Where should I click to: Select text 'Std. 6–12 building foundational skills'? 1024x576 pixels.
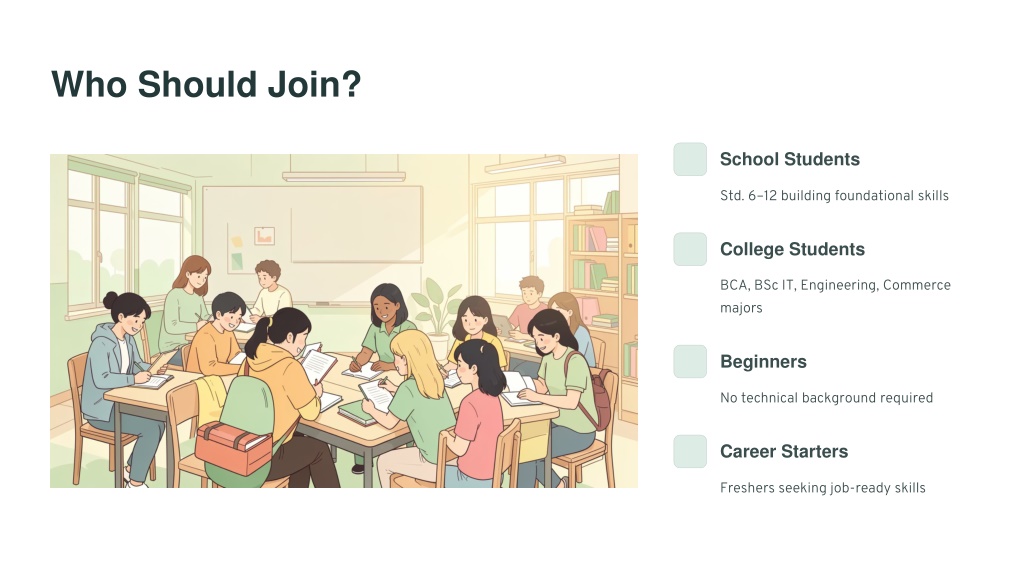click(x=834, y=195)
